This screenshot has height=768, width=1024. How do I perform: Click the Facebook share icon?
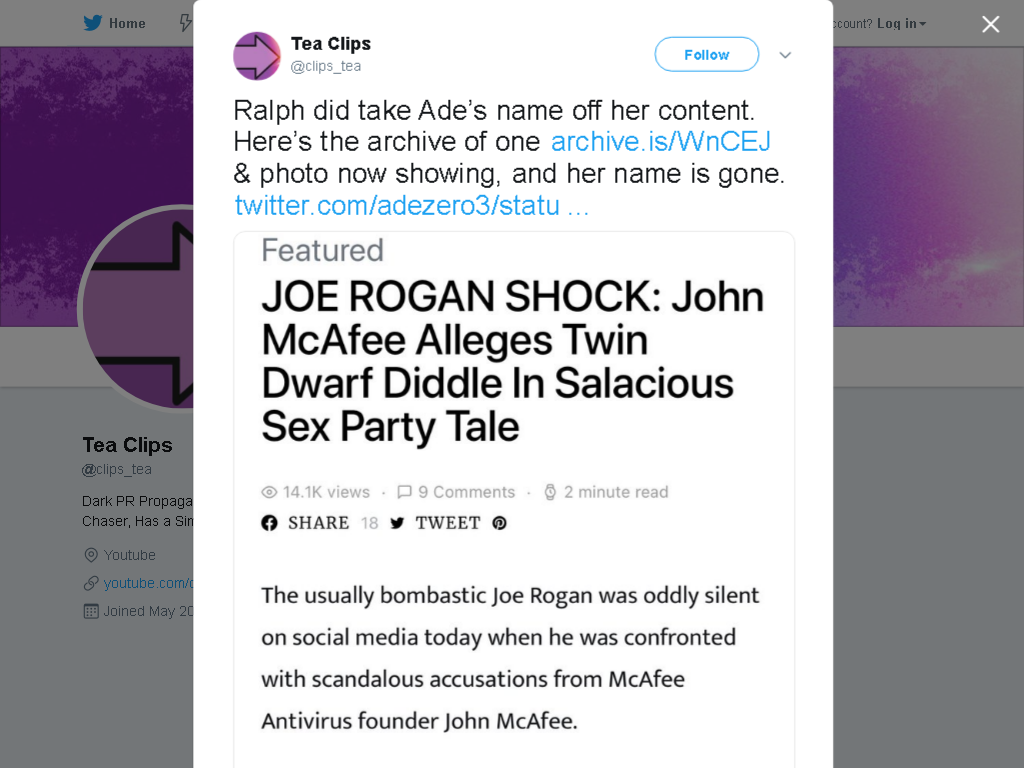[x=269, y=523]
